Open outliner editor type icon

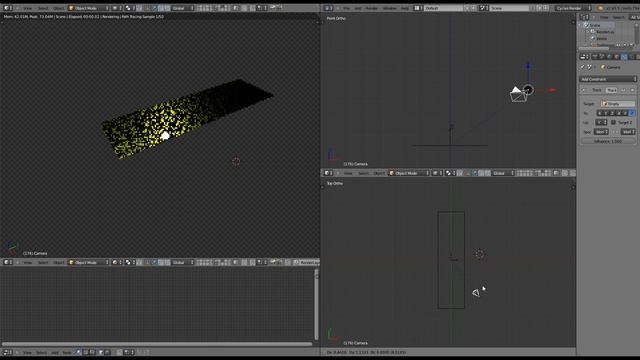584,17
